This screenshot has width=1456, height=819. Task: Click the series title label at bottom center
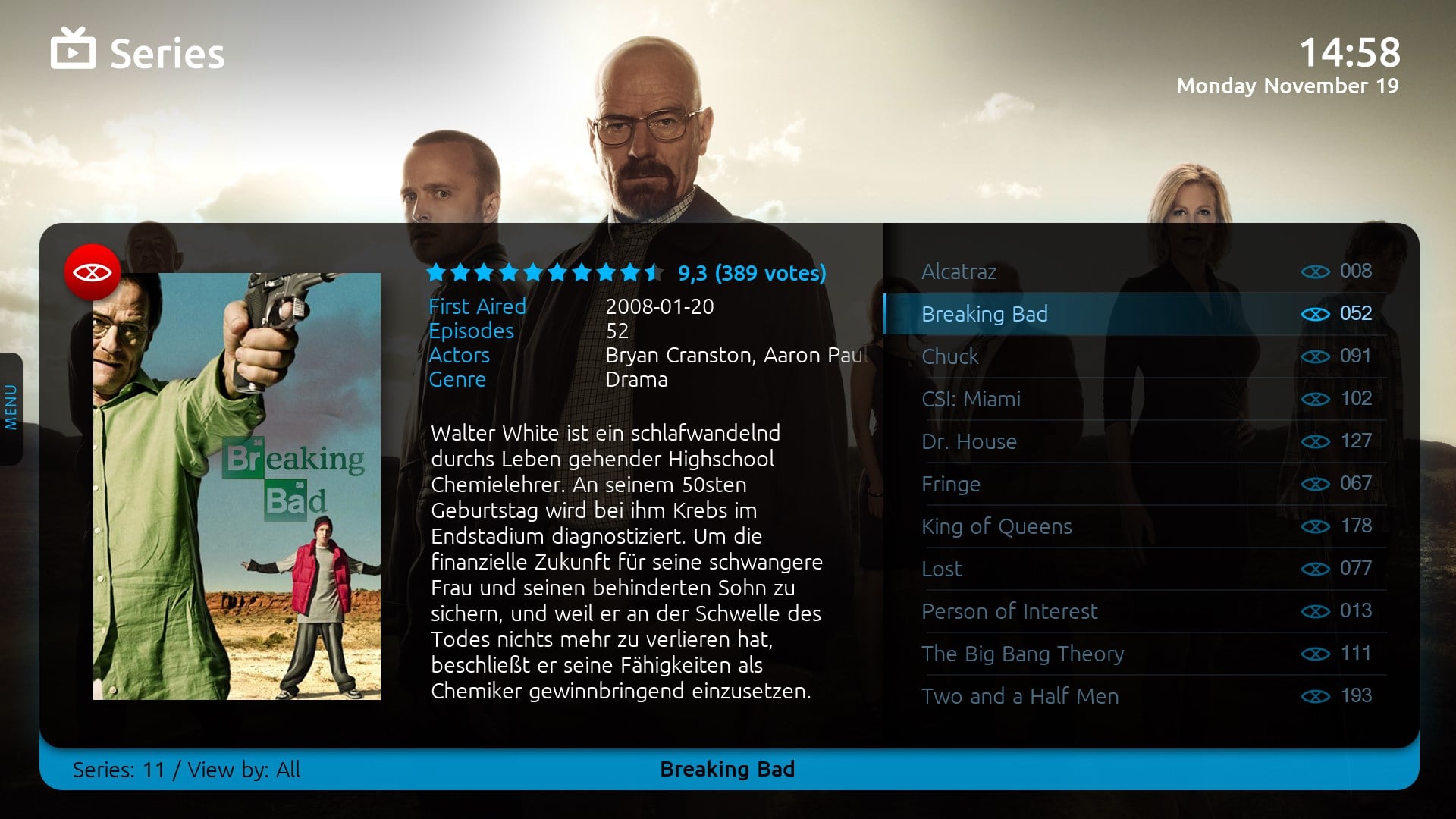[x=728, y=768]
